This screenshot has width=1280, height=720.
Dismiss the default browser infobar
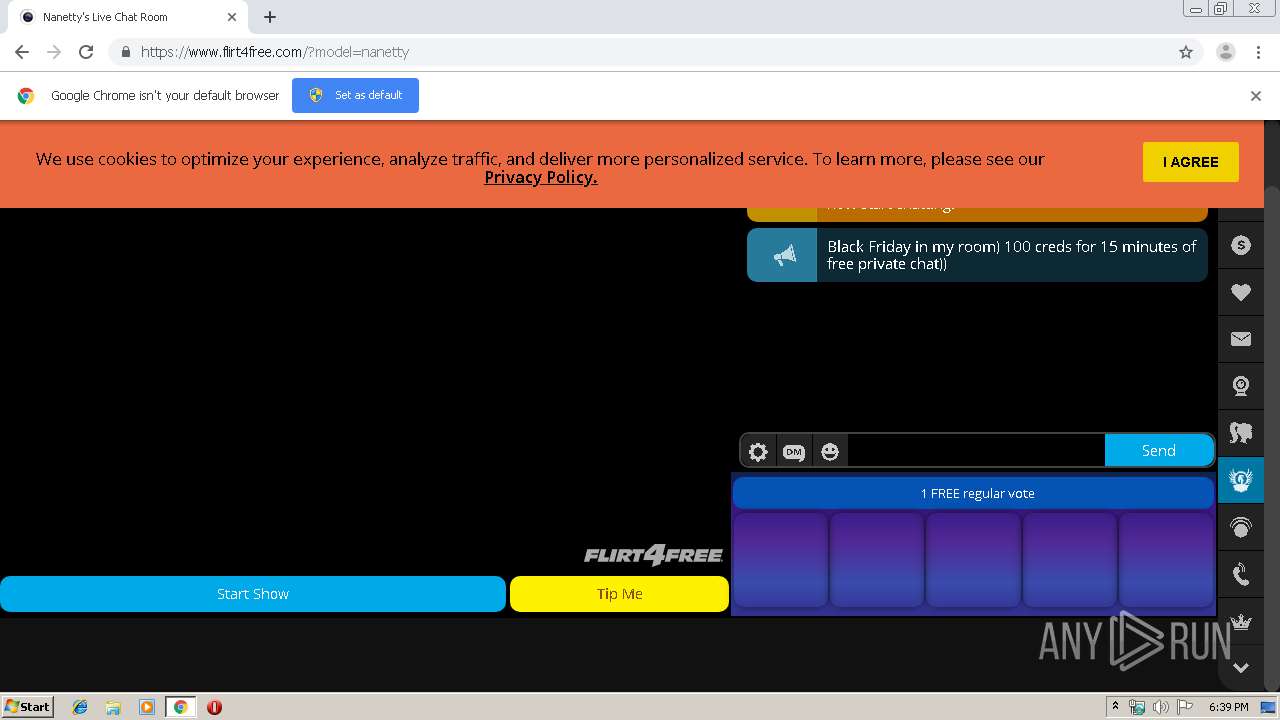click(x=1256, y=96)
